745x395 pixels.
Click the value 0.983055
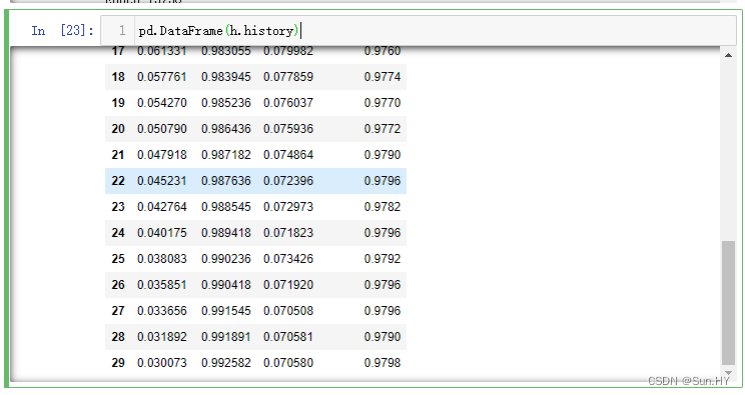(226, 51)
